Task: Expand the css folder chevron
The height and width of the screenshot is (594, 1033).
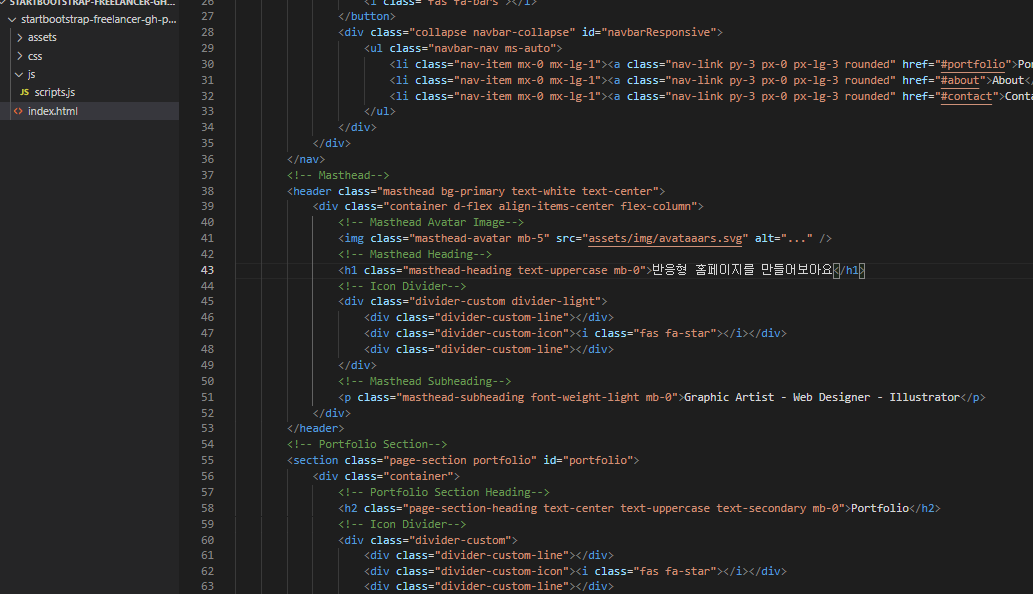Action: (x=20, y=56)
